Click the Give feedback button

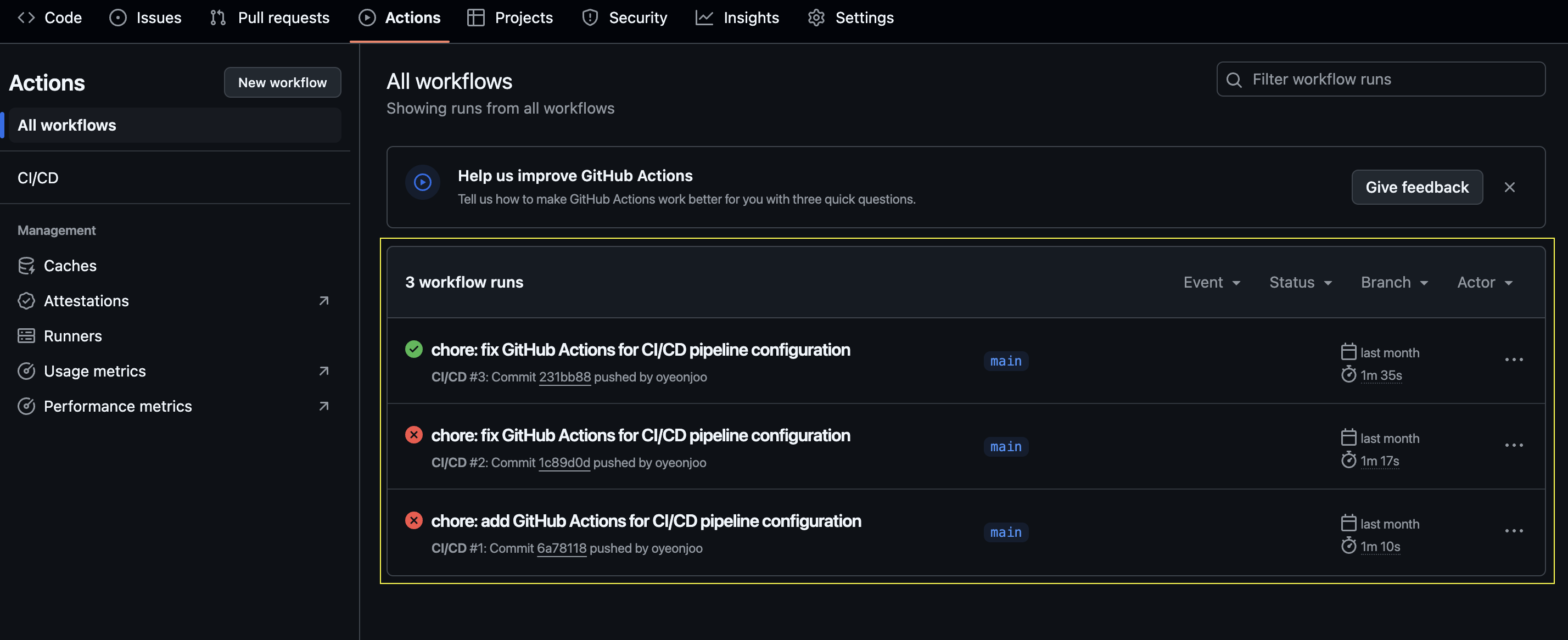(1416, 187)
